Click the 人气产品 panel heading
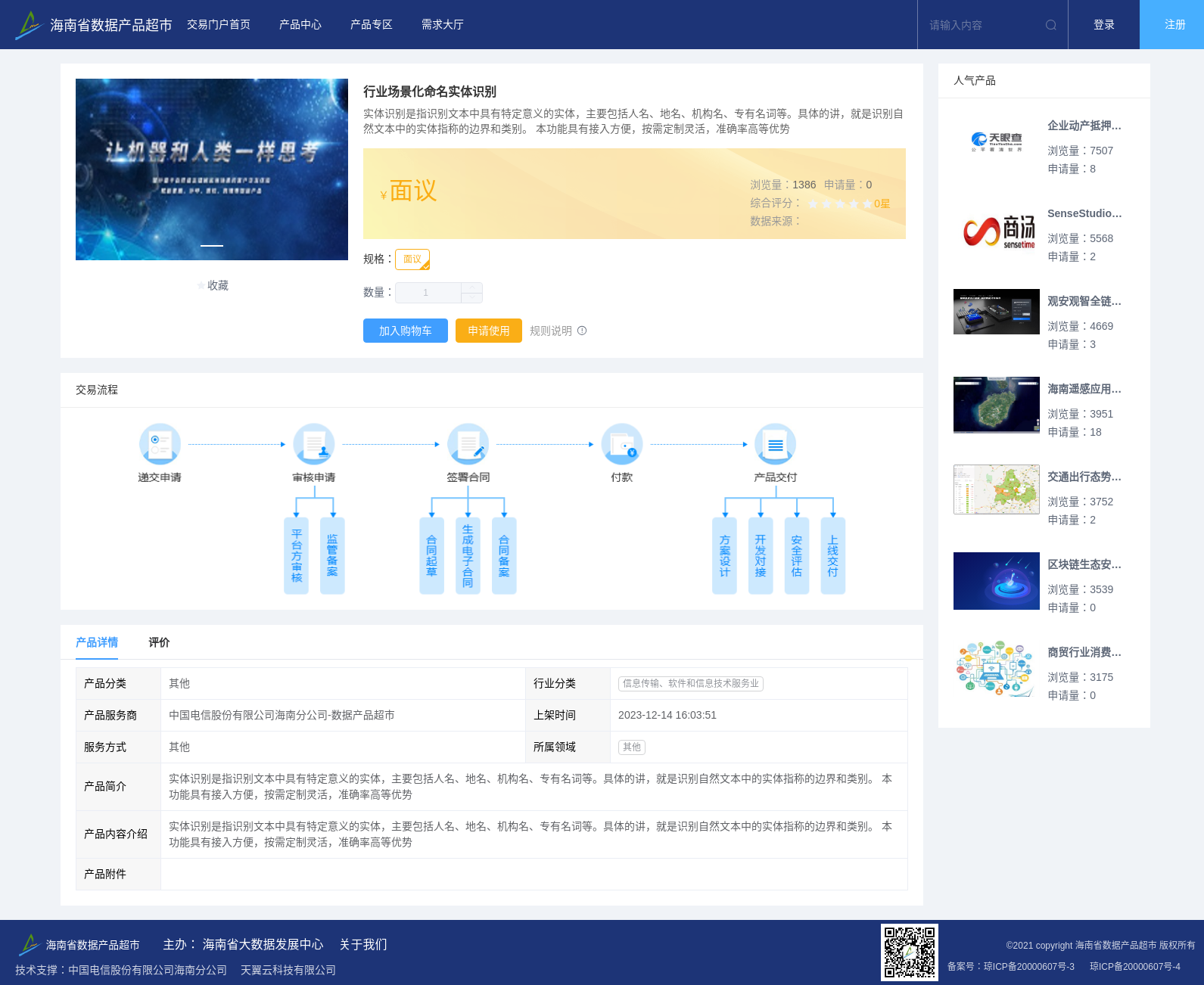The image size is (1204, 985). click(x=975, y=80)
